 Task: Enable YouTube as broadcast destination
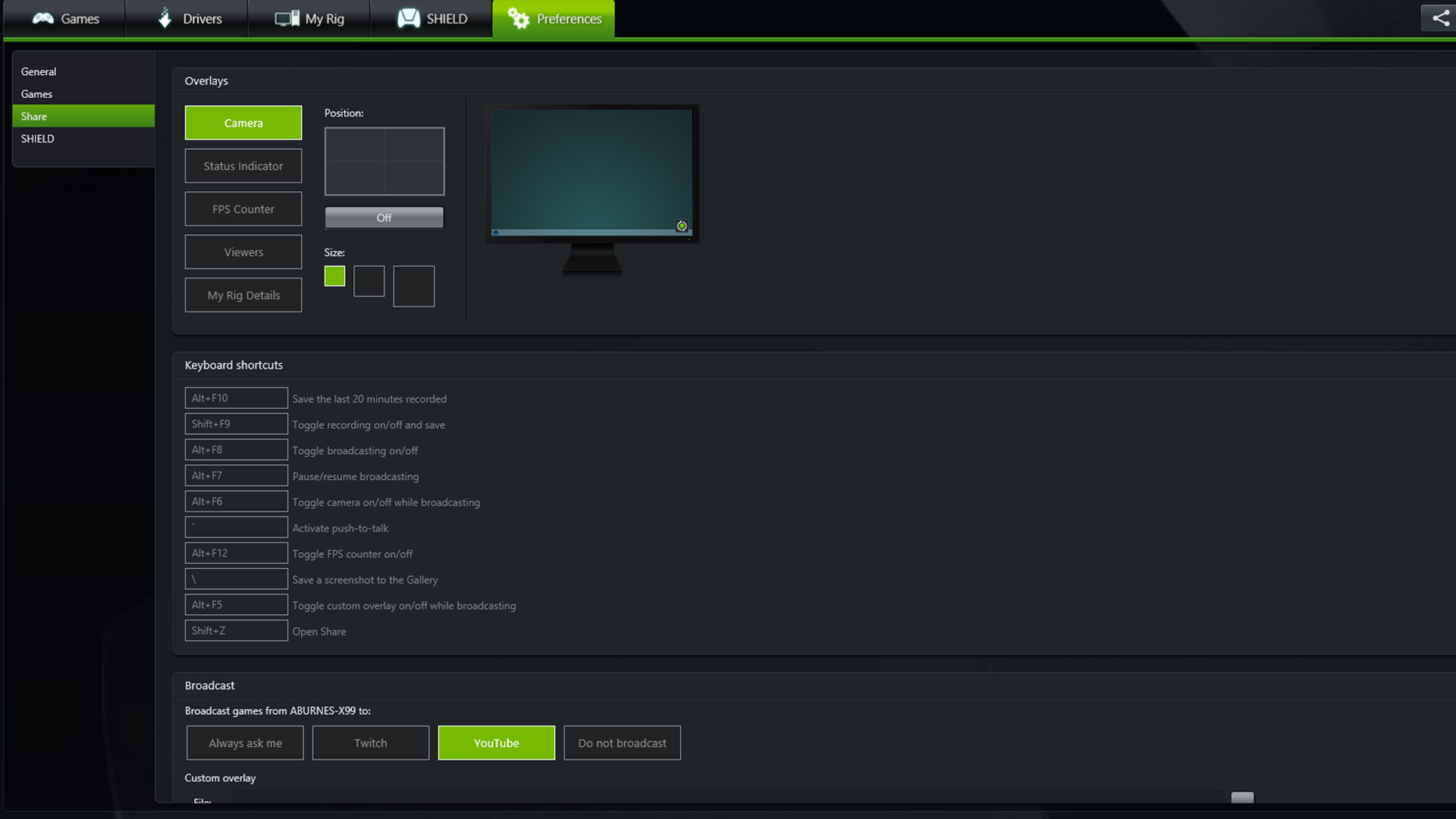[496, 742]
